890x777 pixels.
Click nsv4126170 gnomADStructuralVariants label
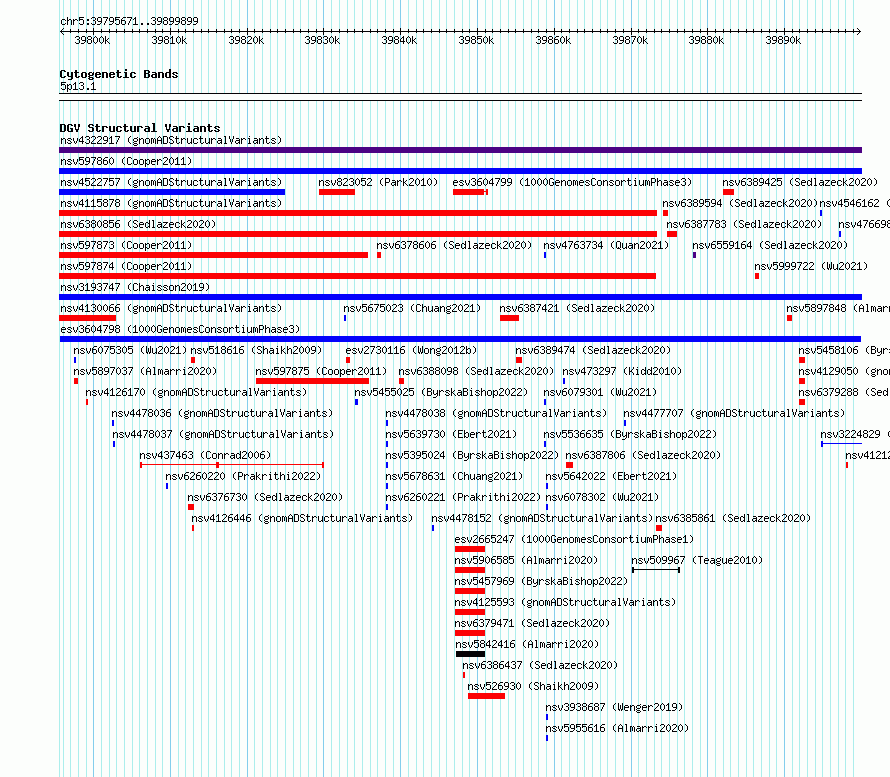[x=196, y=392]
